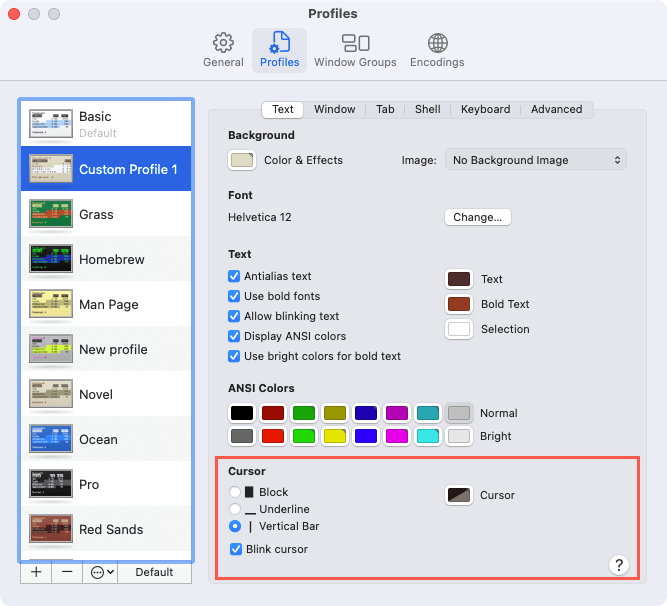The height and width of the screenshot is (606, 667).
Task: Select the Basic profile
Action: click(x=106, y=124)
